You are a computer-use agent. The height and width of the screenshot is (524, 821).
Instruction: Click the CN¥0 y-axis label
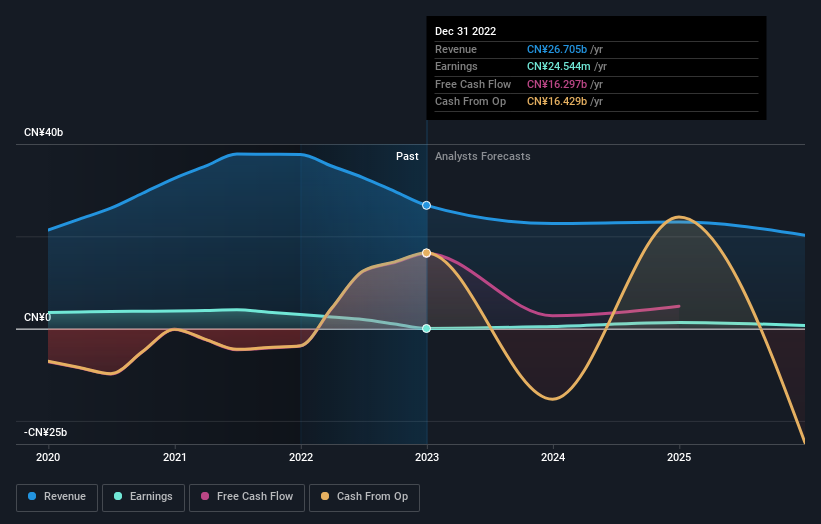pos(37,318)
